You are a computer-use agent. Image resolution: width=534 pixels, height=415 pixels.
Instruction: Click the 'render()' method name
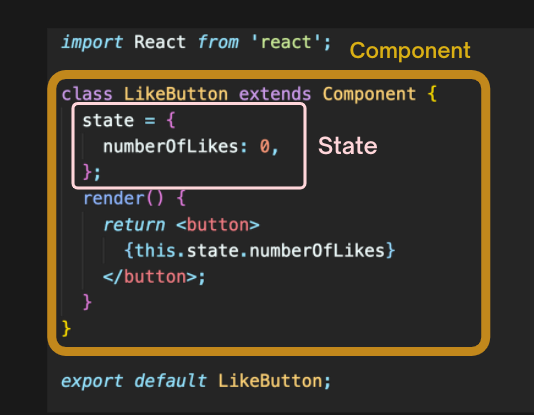tap(124, 198)
